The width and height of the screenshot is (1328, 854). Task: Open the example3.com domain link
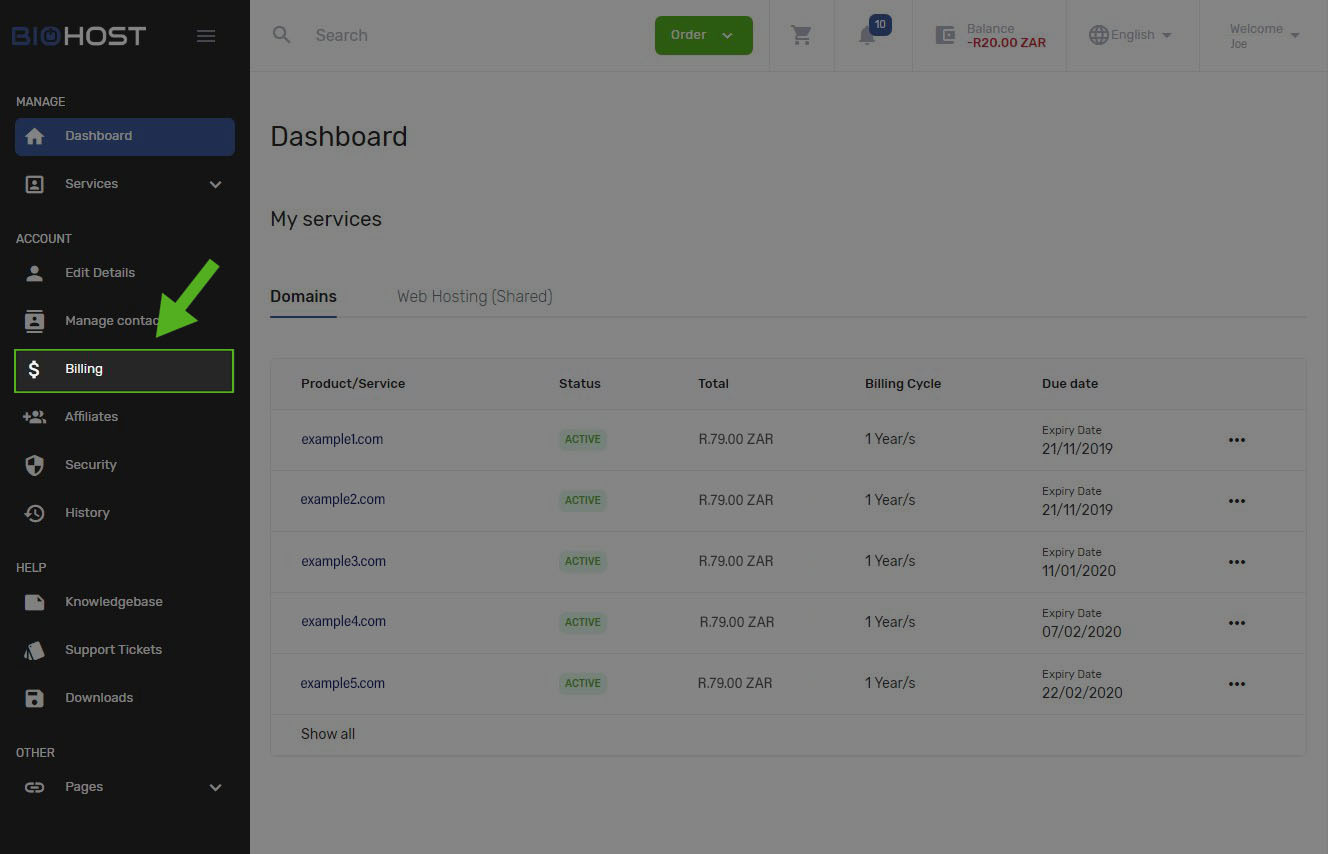pyautogui.click(x=343, y=561)
